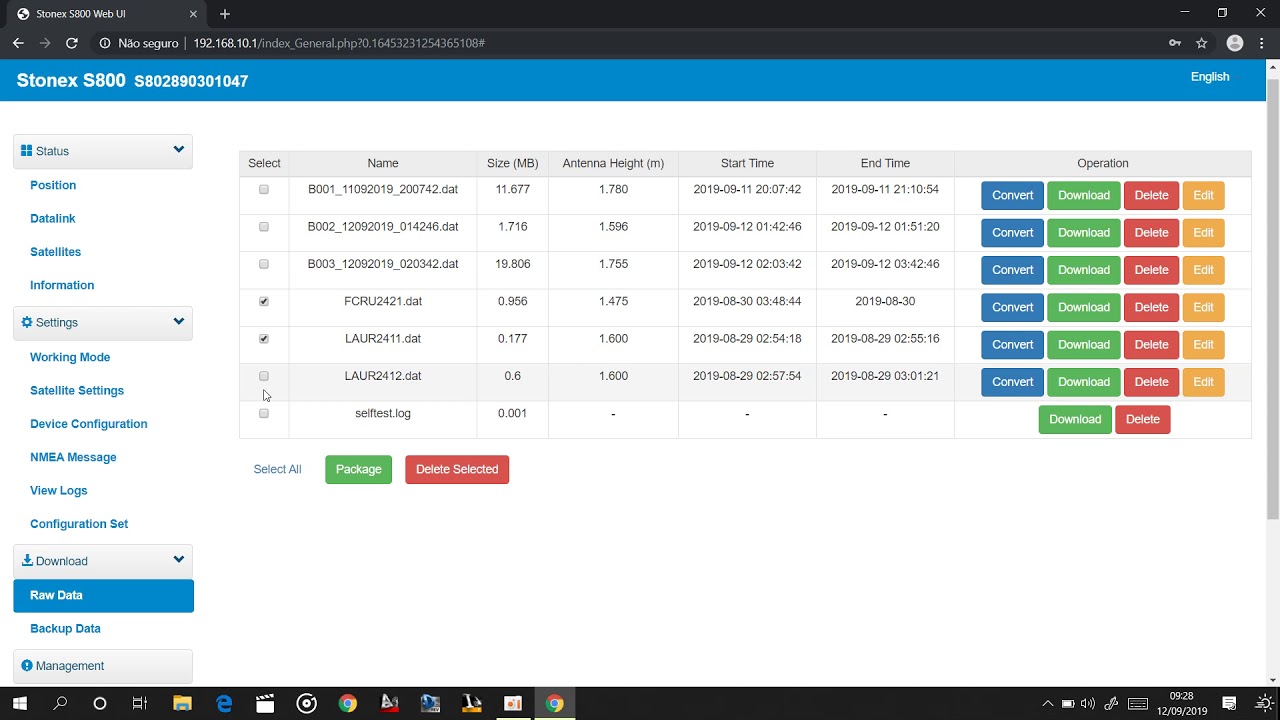Image resolution: width=1280 pixels, height=720 pixels.
Task: Open the clapperboard video app in taskbar
Action: 265,703
